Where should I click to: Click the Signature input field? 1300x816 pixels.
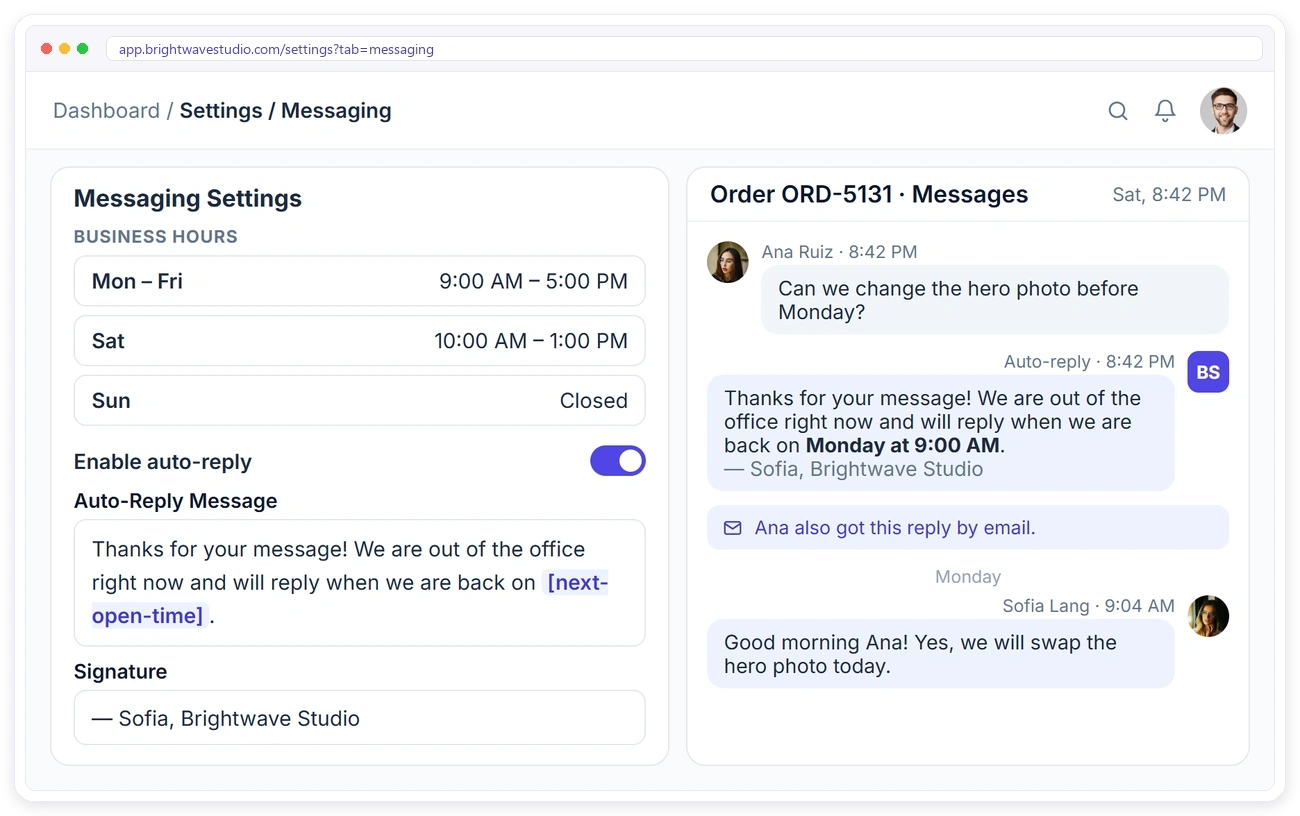[x=360, y=718]
